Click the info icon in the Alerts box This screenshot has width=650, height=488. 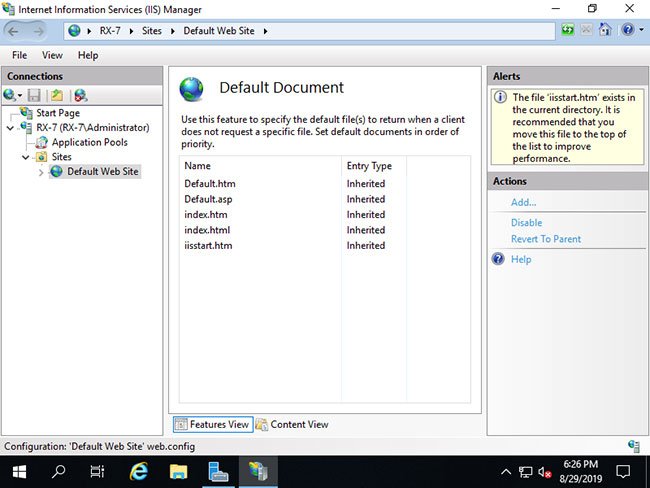pos(500,97)
